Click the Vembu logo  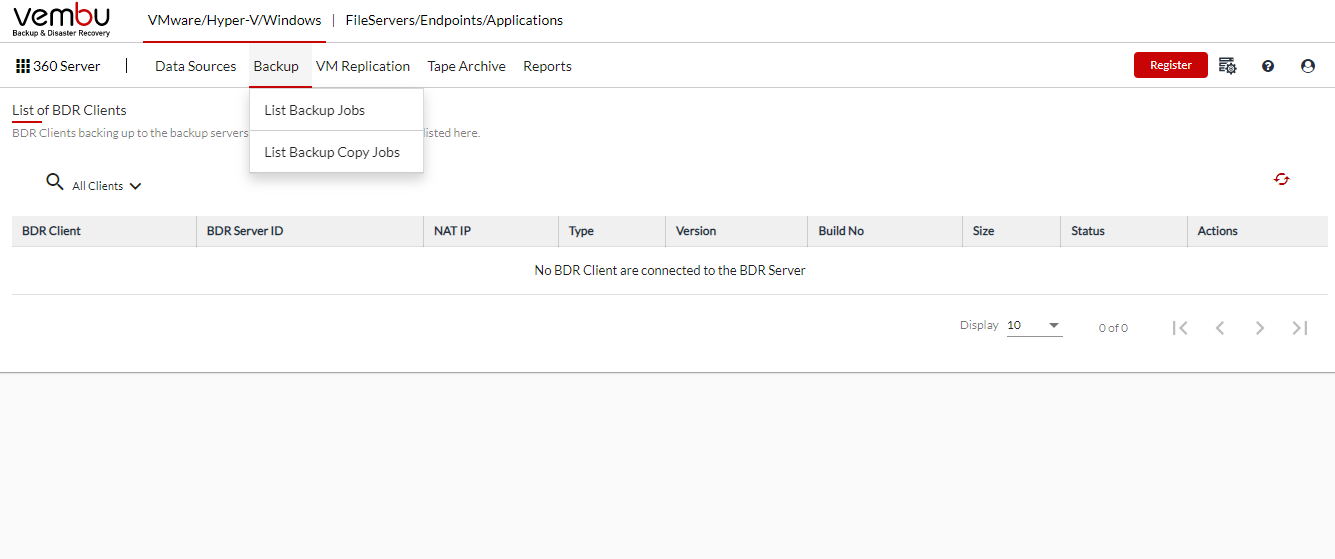pyautogui.click(x=61, y=20)
